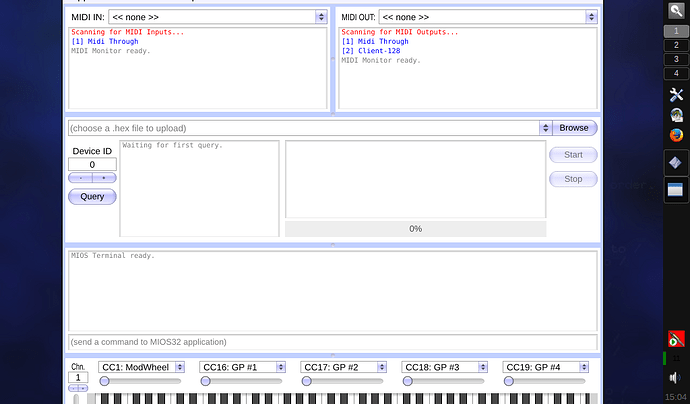Click "[1] Midi Through" in MIDI IN monitor

pos(105,41)
